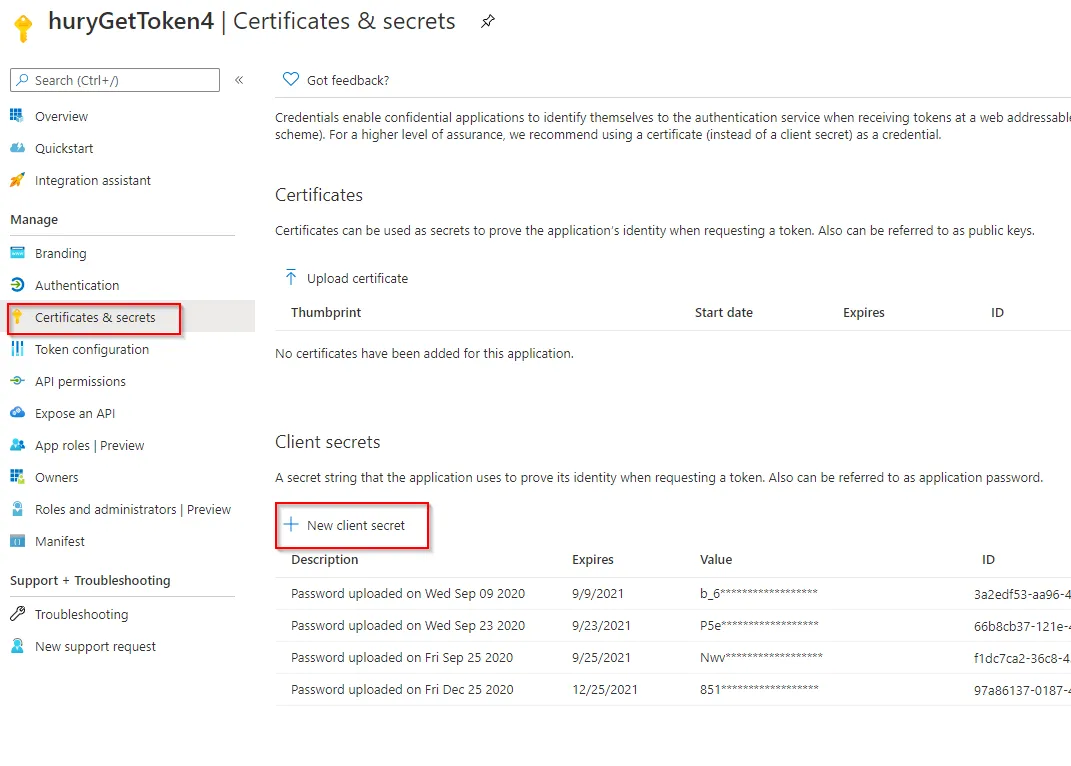Click secret ID starting 97a86137
Screen dimensions: 1071x766
coord(1022,691)
